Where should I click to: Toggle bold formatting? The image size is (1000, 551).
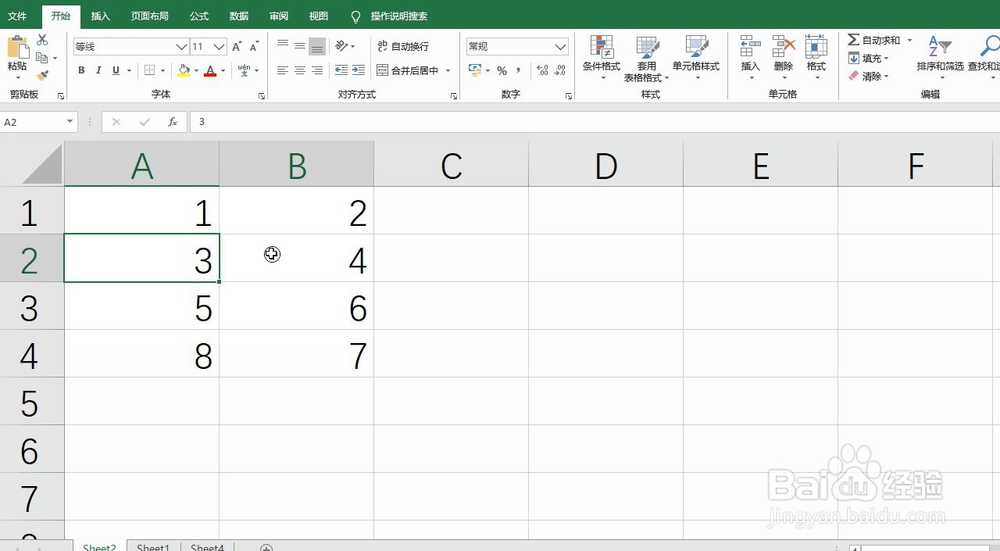(x=82, y=71)
